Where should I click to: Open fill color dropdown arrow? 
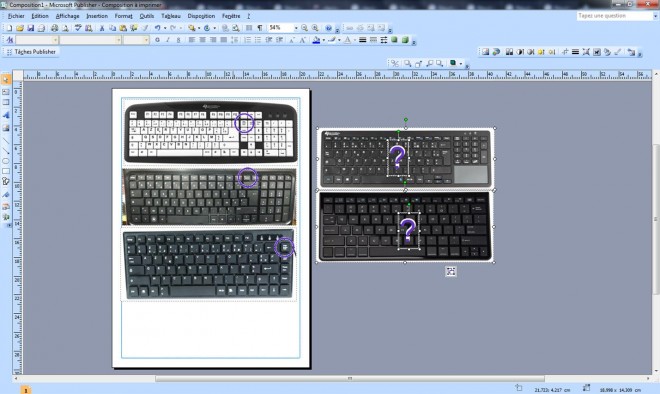pos(323,40)
